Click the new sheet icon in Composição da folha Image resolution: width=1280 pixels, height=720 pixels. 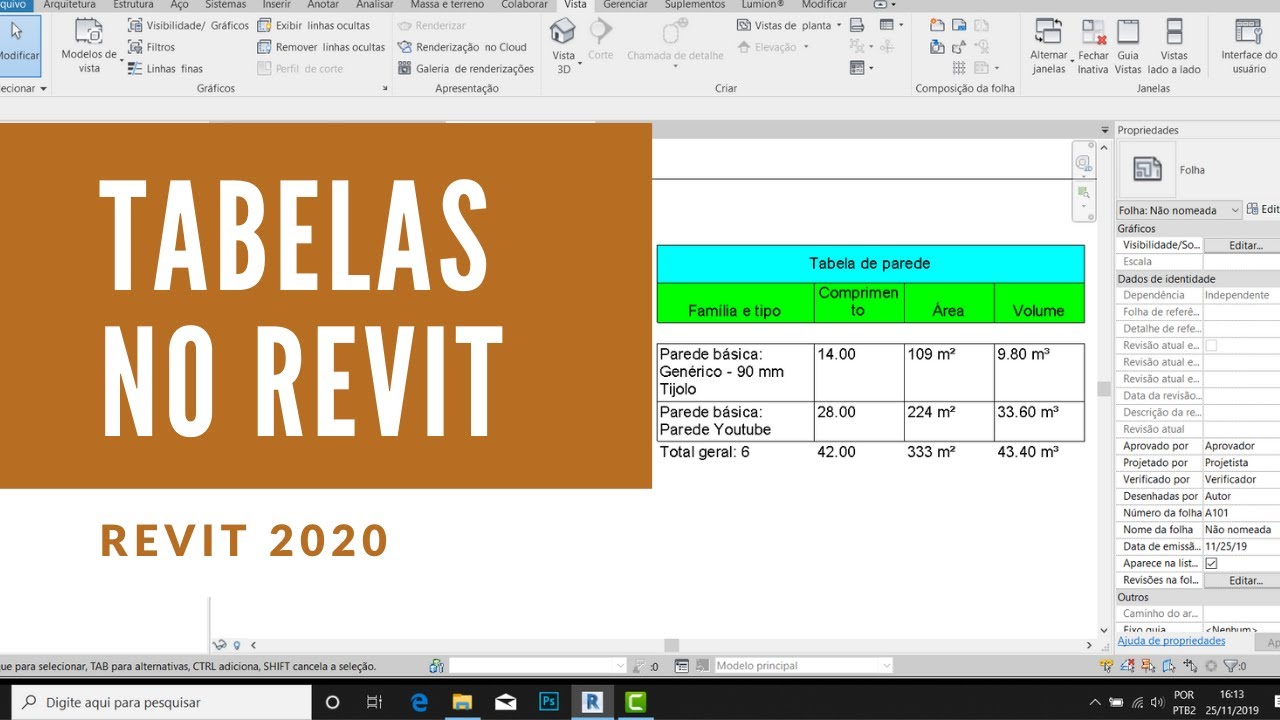point(937,25)
